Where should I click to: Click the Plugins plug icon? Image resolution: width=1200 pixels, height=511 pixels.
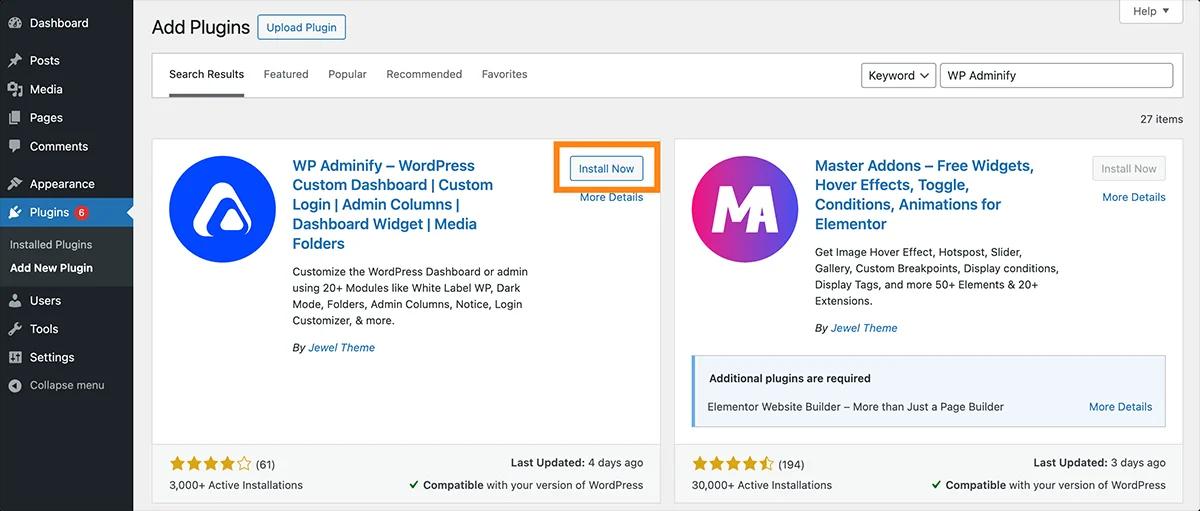coord(15,212)
